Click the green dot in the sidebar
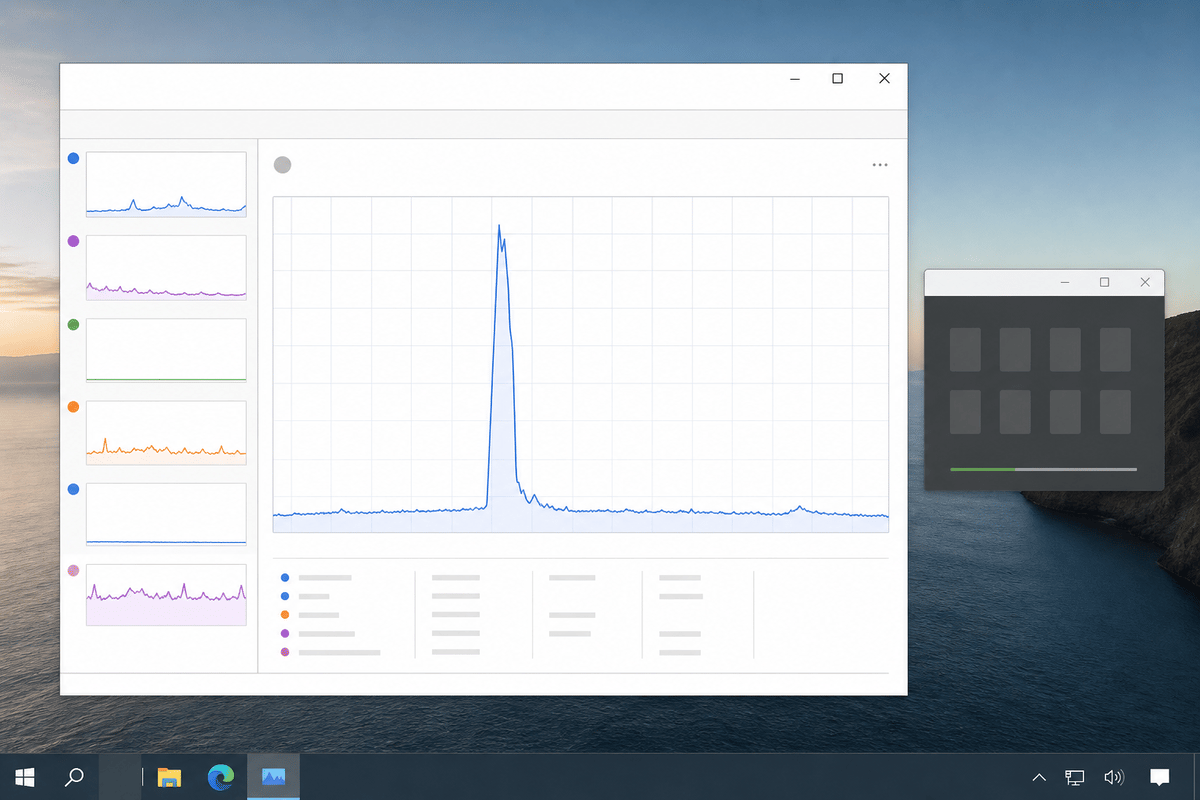 (73, 325)
